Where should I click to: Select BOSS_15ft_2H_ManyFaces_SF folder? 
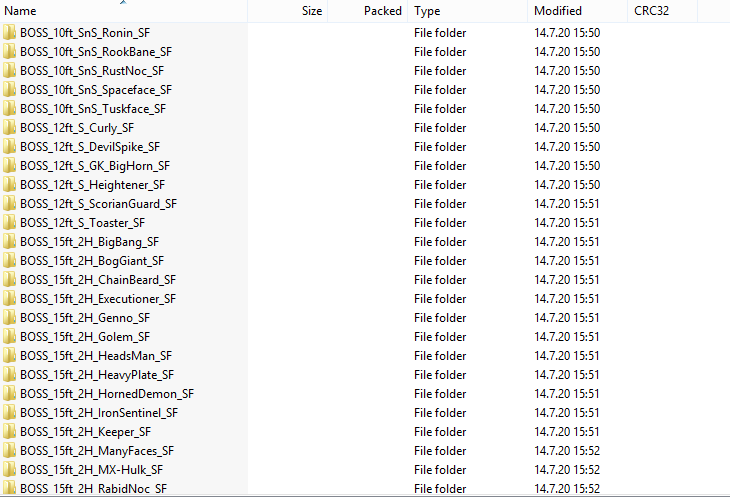click(96, 451)
